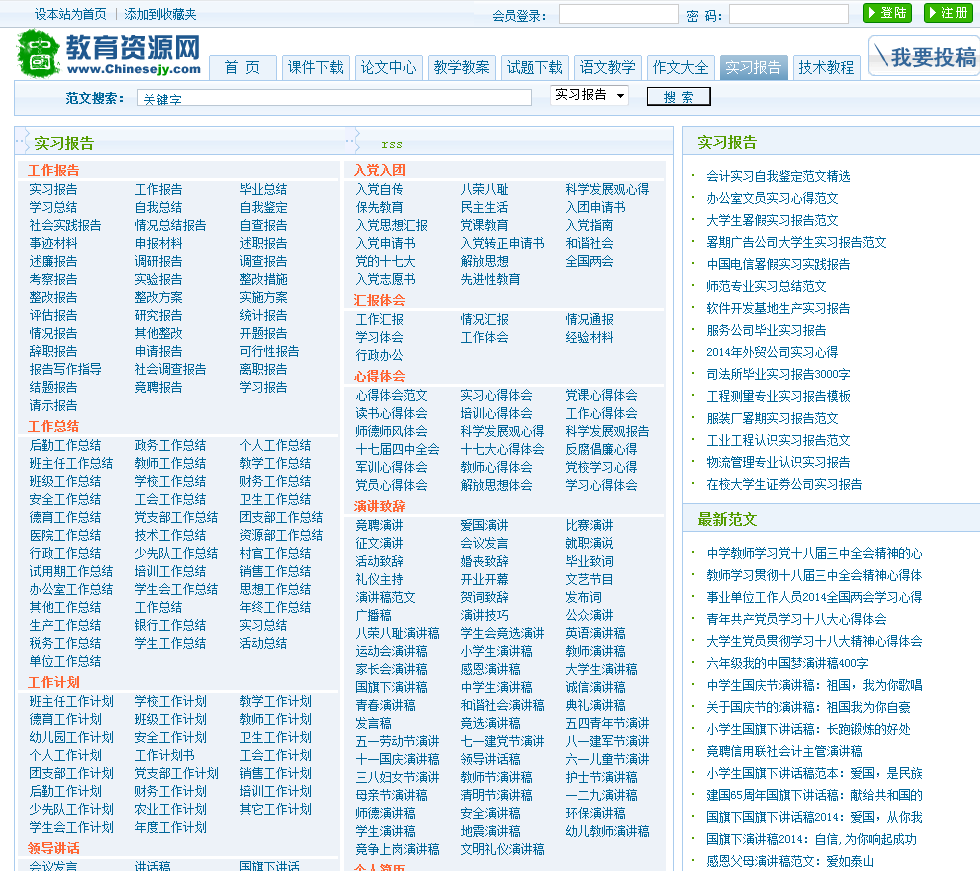Click the 幼儿教师演讲稿 link
The width and height of the screenshot is (980, 871).
click(x=608, y=832)
